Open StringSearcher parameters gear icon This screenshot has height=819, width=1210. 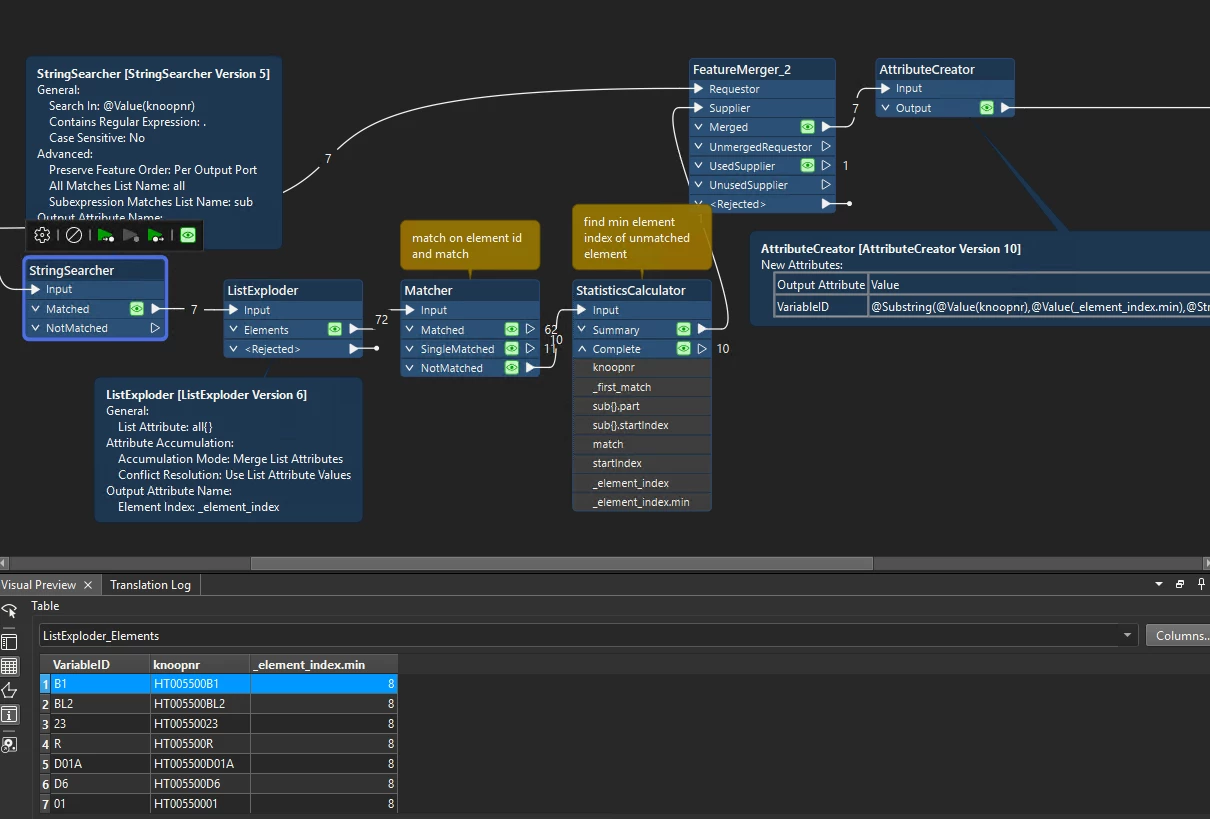[42, 235]
